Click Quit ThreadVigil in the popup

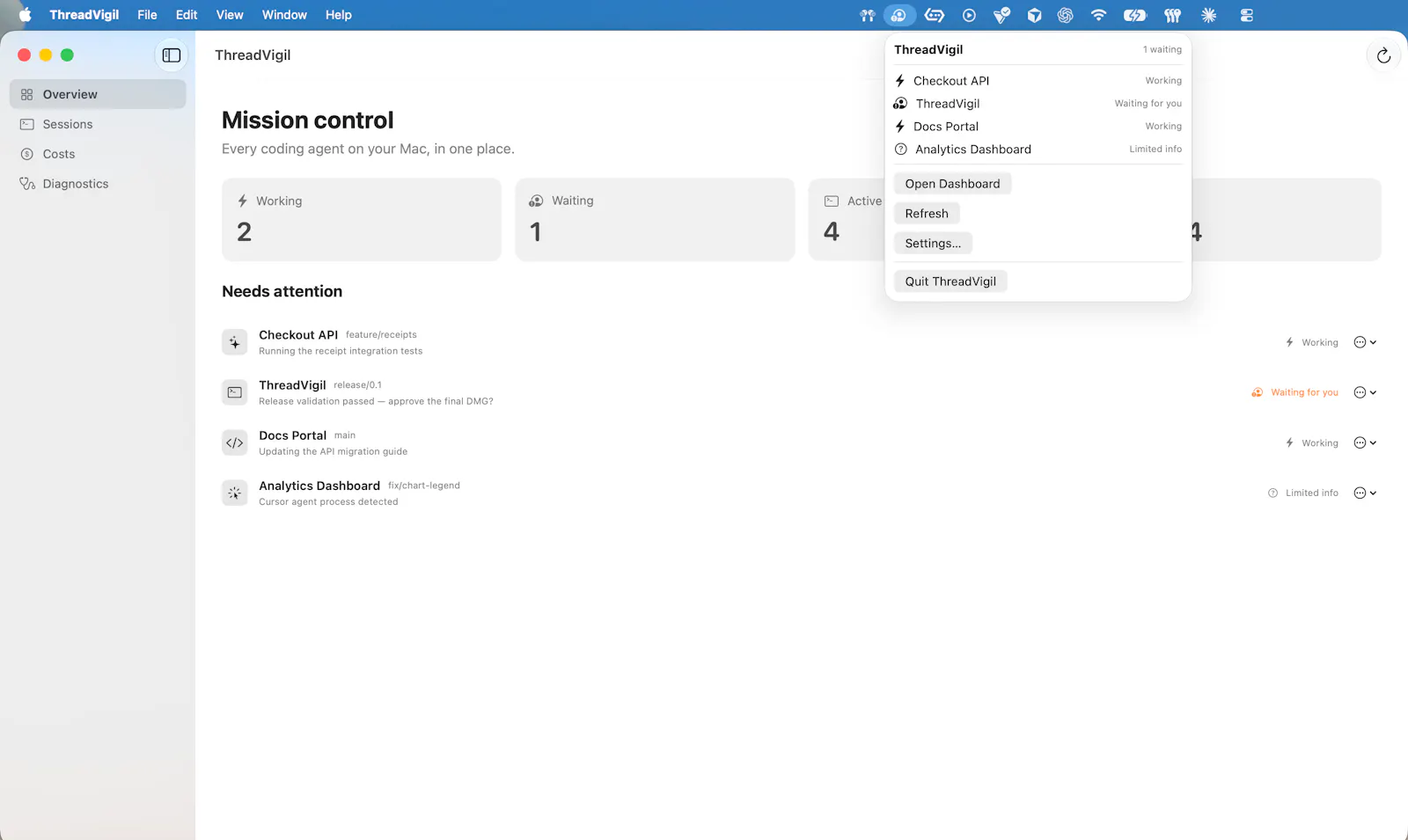pos(950,281)
